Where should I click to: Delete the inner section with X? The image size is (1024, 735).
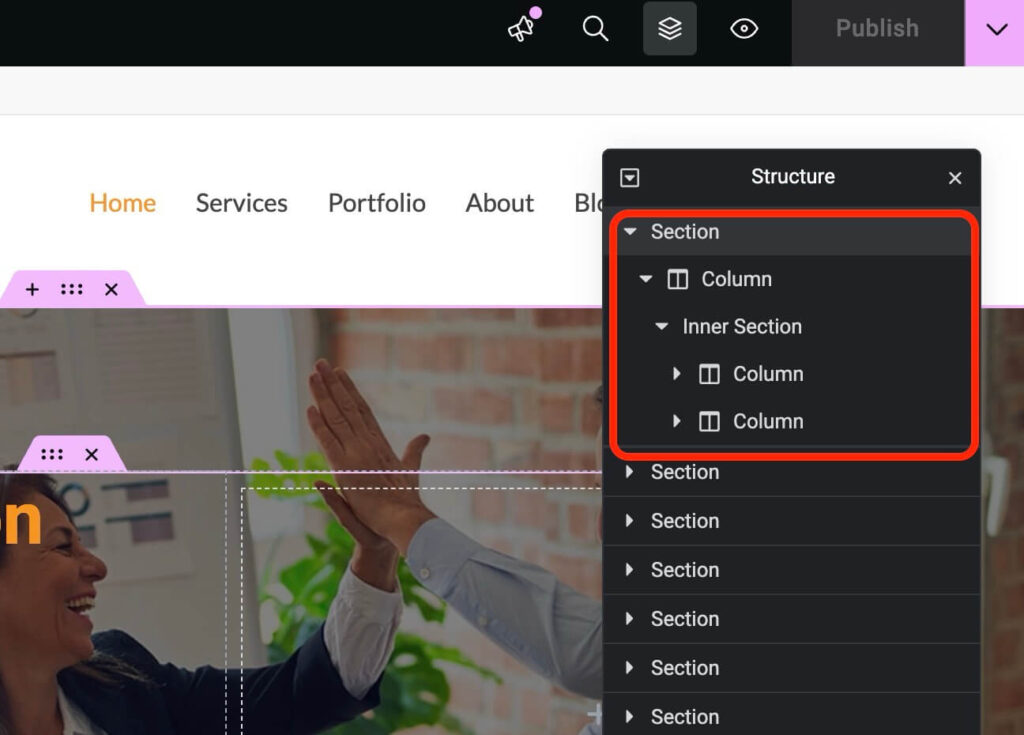click(92, 454)
